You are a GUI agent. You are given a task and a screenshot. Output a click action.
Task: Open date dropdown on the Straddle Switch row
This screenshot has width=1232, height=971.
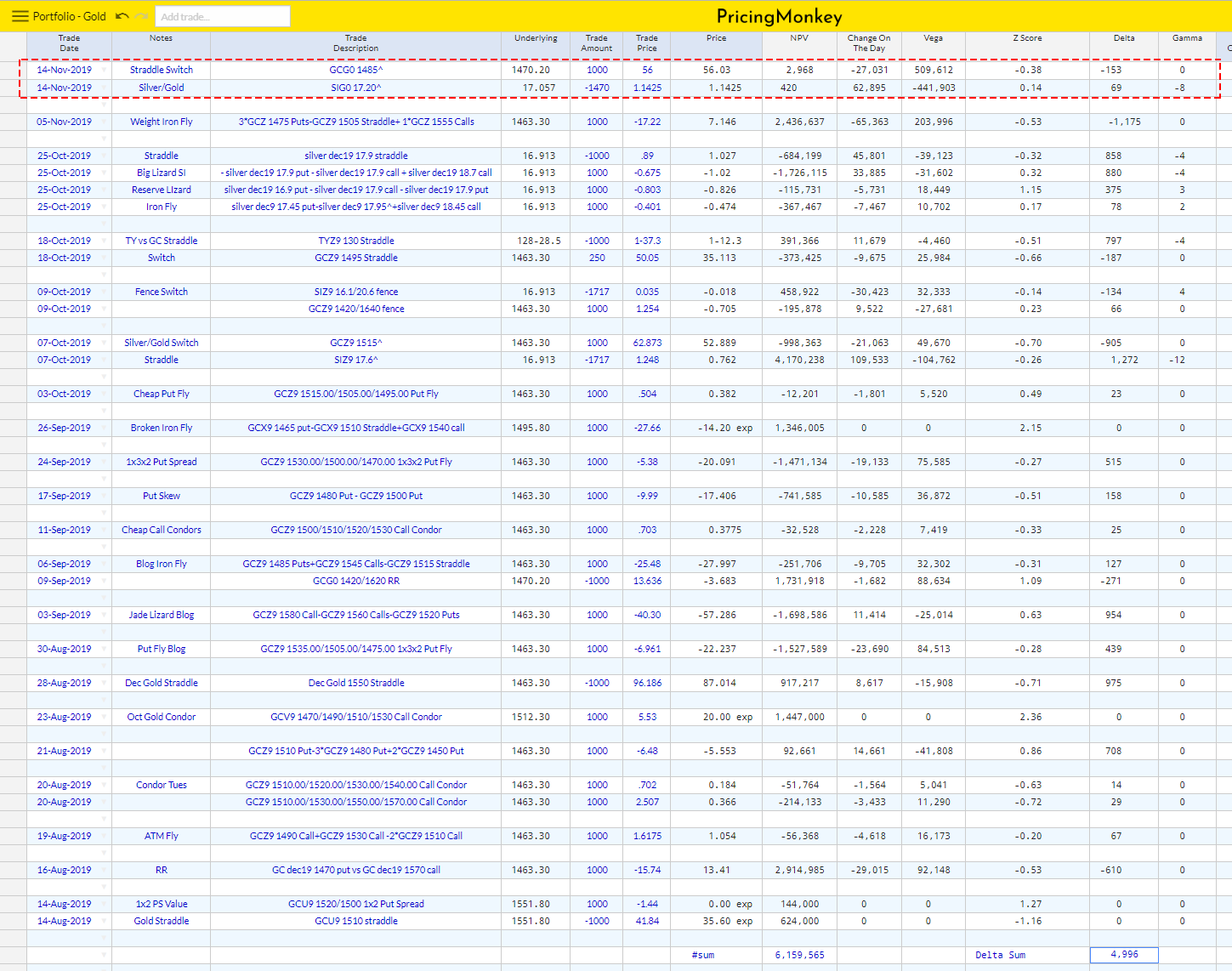click(x=105, y=70)
